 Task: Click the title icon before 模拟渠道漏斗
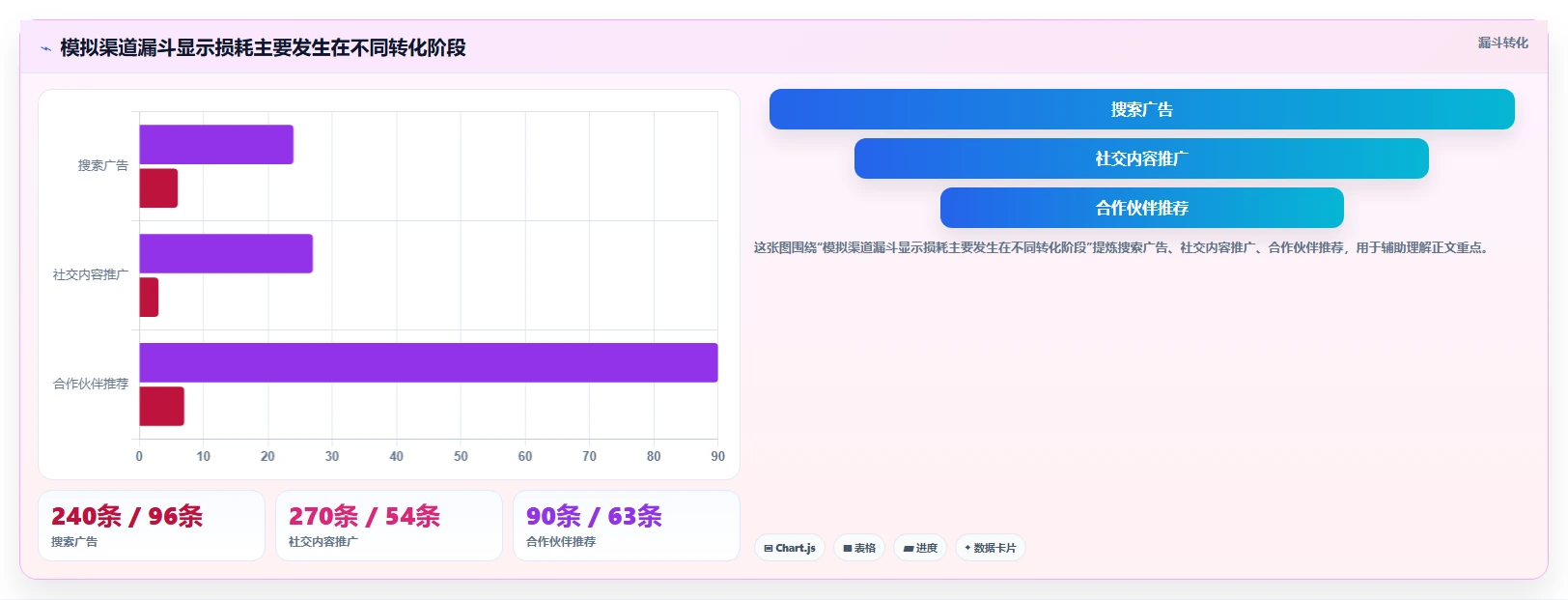(x=45, y=48)
